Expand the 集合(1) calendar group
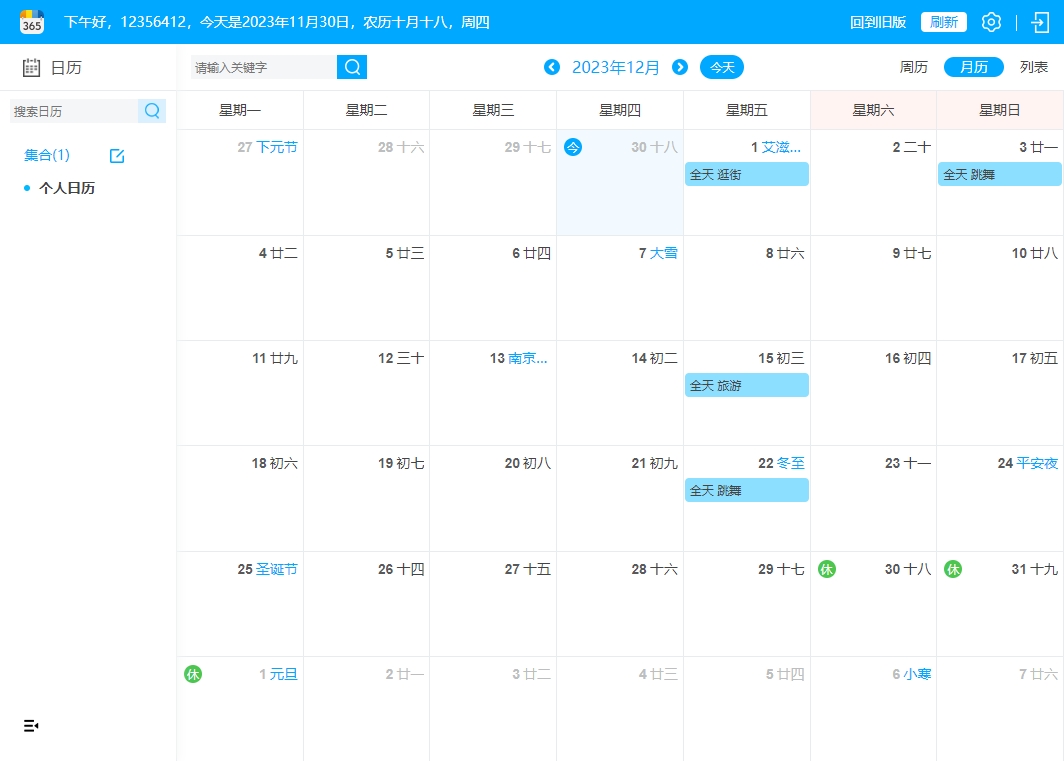The image size is (1064, 761). 47,155
